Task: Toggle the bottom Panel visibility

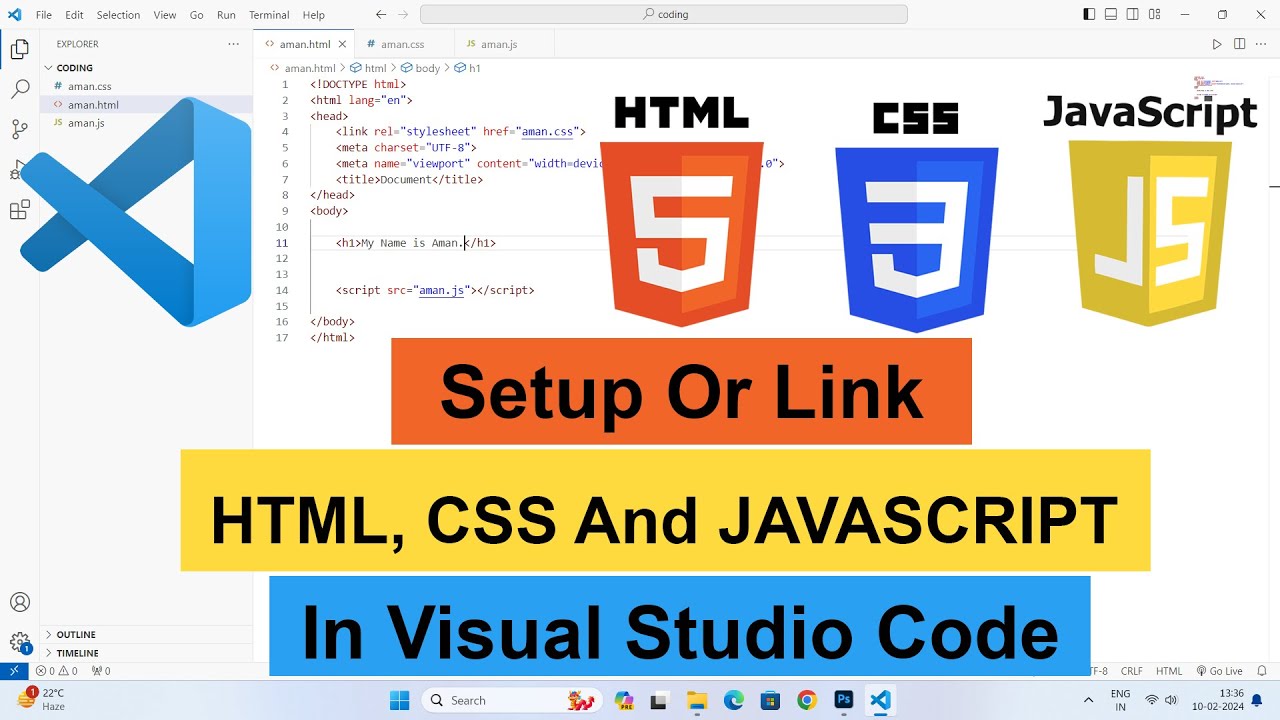Action: (1111, 15)
